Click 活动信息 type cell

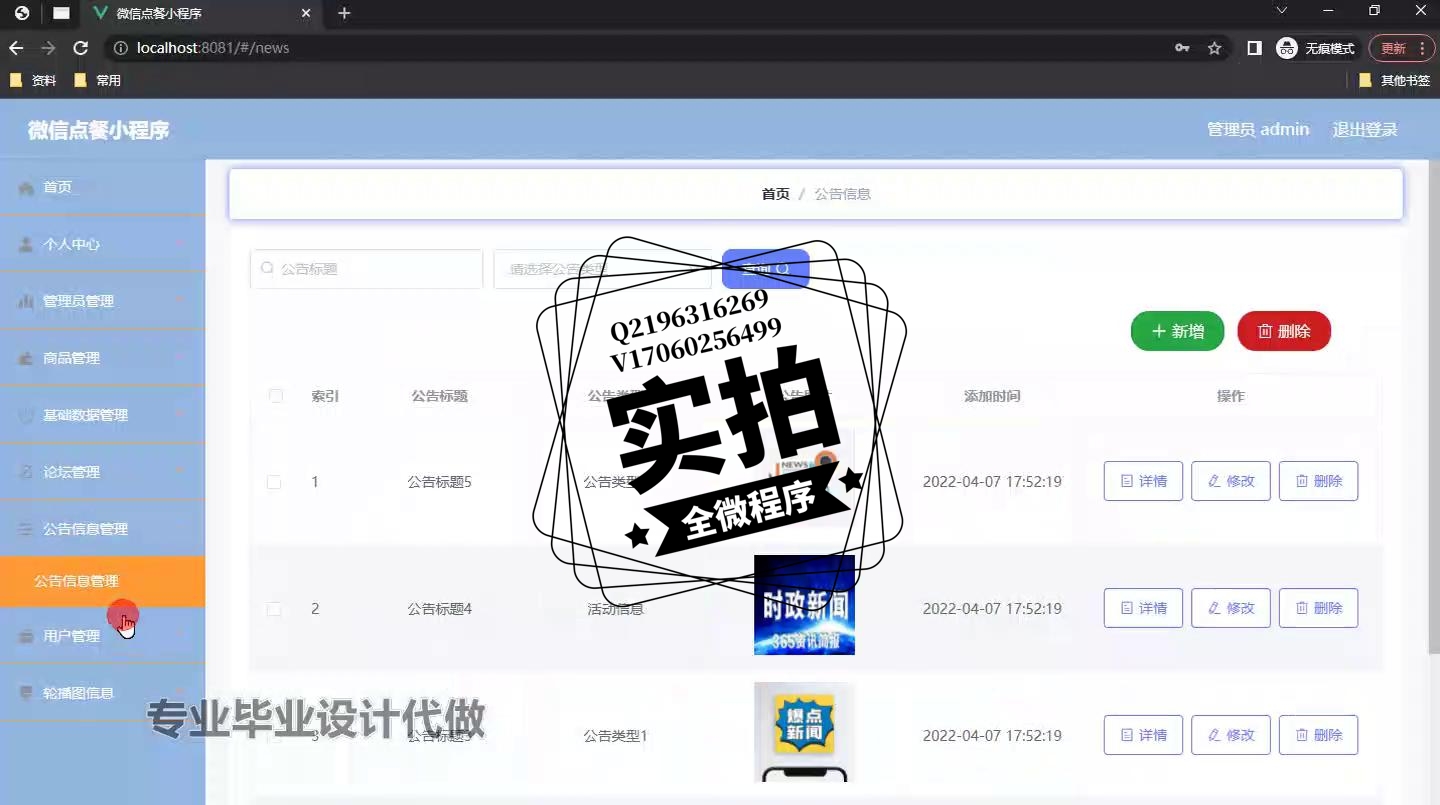tap(616, 609)
